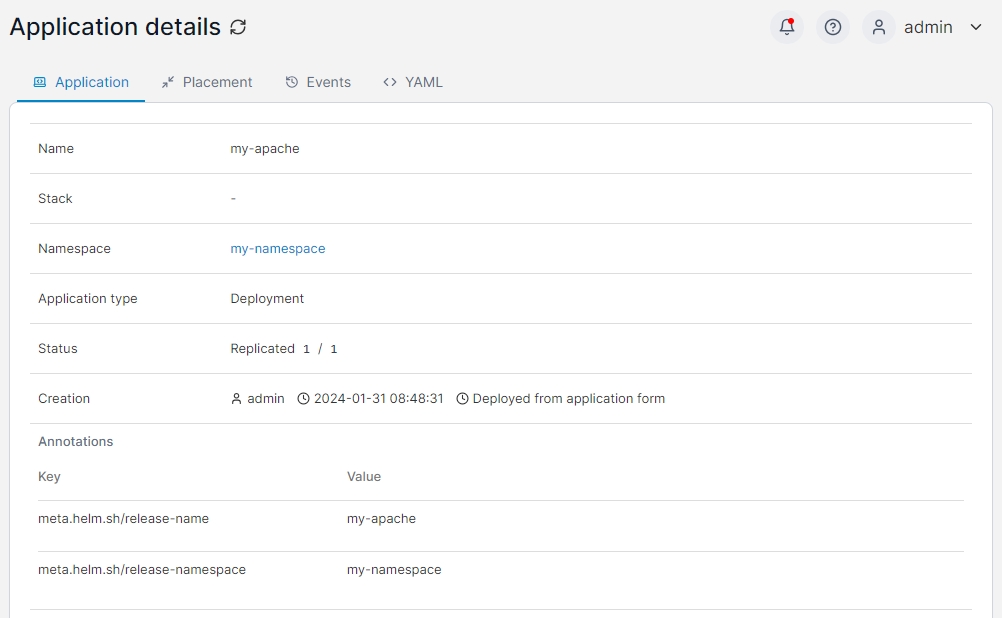
Task: Click the Deployment application type value
Action: pyautogui.click(x=267, y=299)
